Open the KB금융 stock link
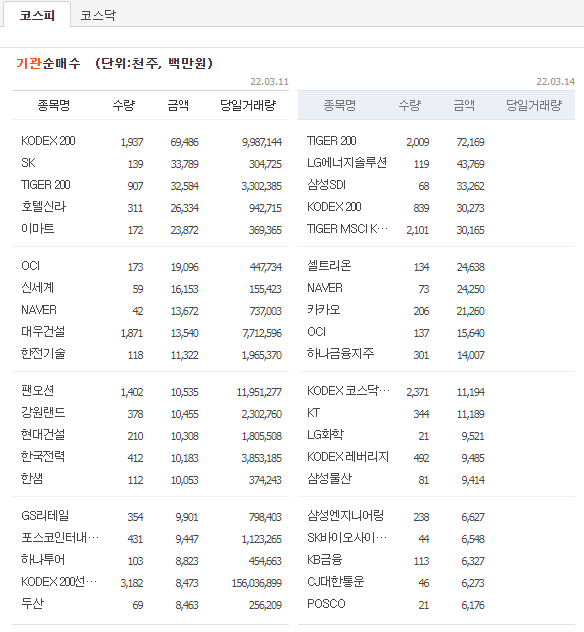Viewport: 584px width, 632px height. pyautogui.click(x=324, y=560)
